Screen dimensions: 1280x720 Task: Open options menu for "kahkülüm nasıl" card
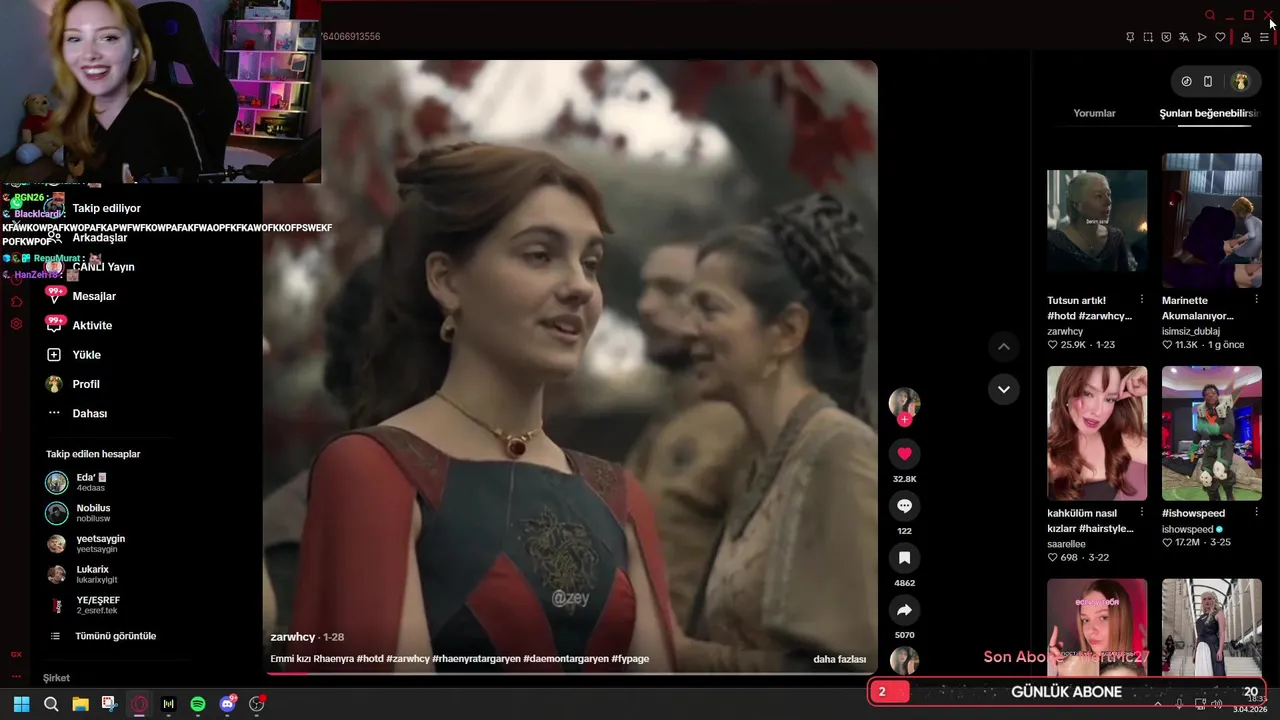click(1142, 513)
